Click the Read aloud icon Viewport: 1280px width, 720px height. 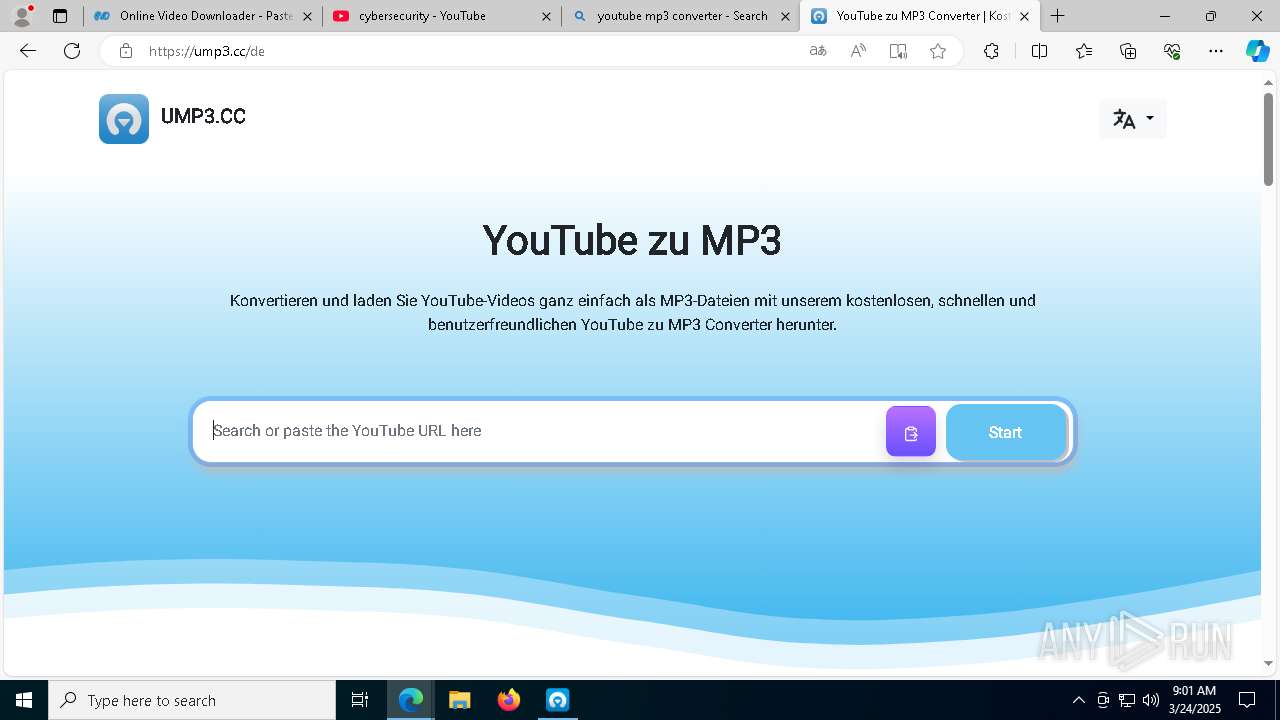click(x=858, y=51)
